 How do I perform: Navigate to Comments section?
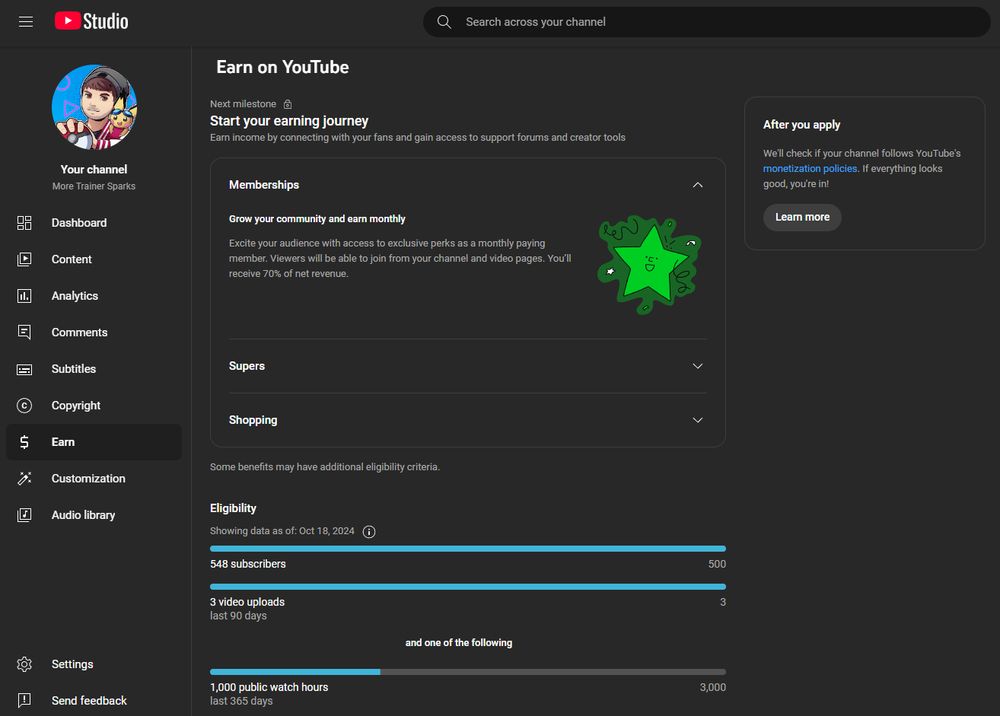click(94, 332)
